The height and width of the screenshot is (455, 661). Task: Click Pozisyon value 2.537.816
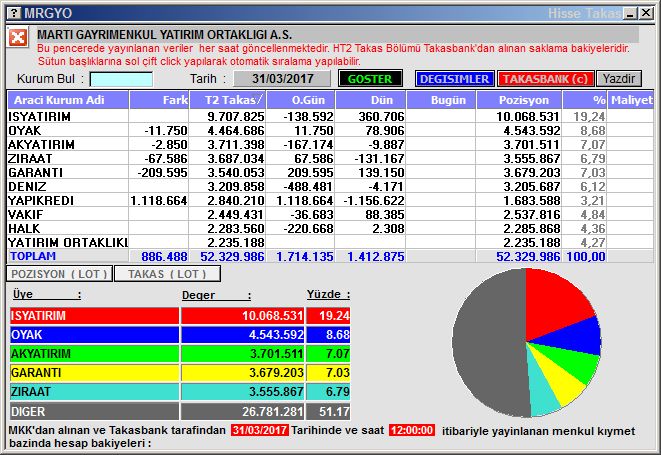(x=532, y=214)
